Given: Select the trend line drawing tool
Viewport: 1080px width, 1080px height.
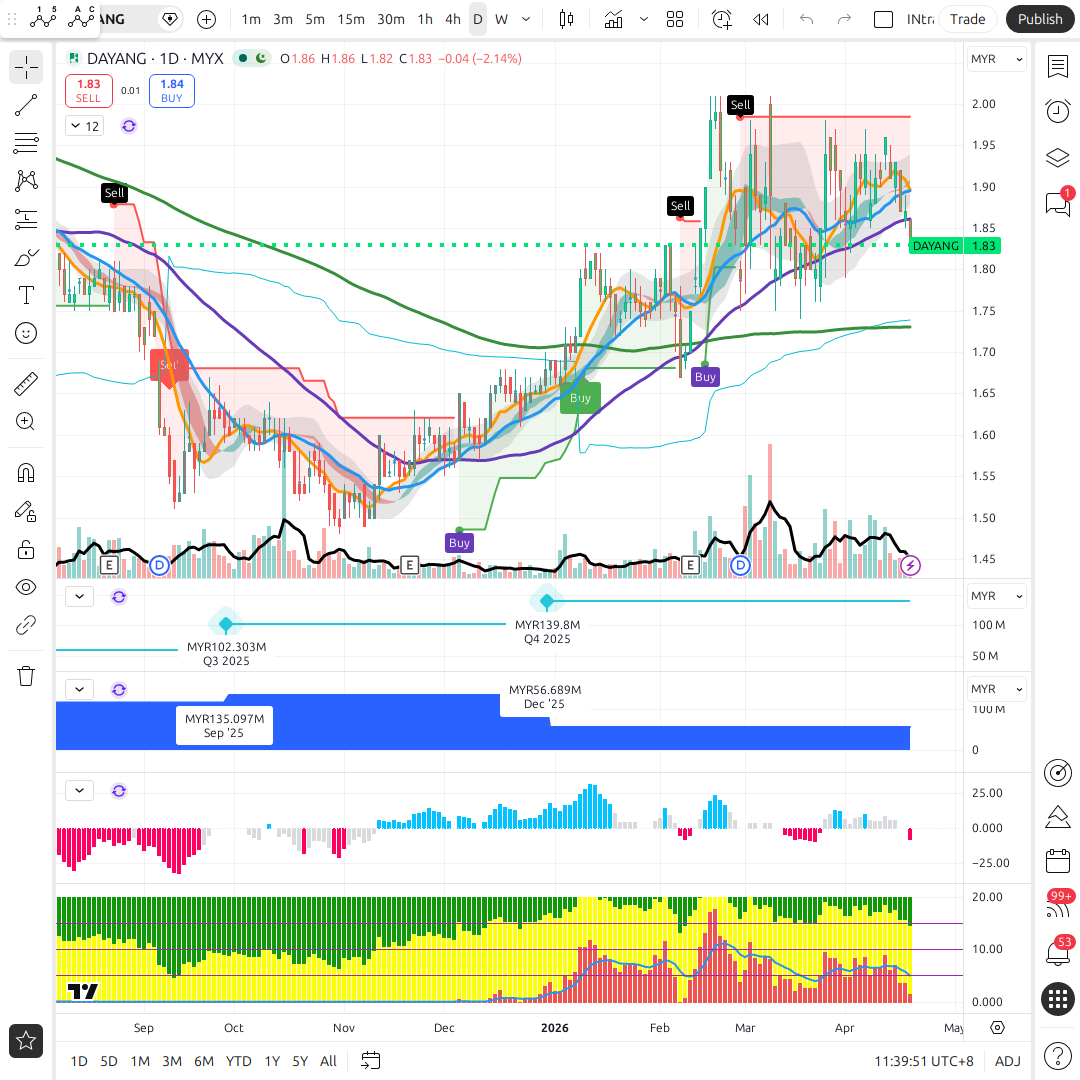Looking at the screenshot, I should (x=26, y=106).
